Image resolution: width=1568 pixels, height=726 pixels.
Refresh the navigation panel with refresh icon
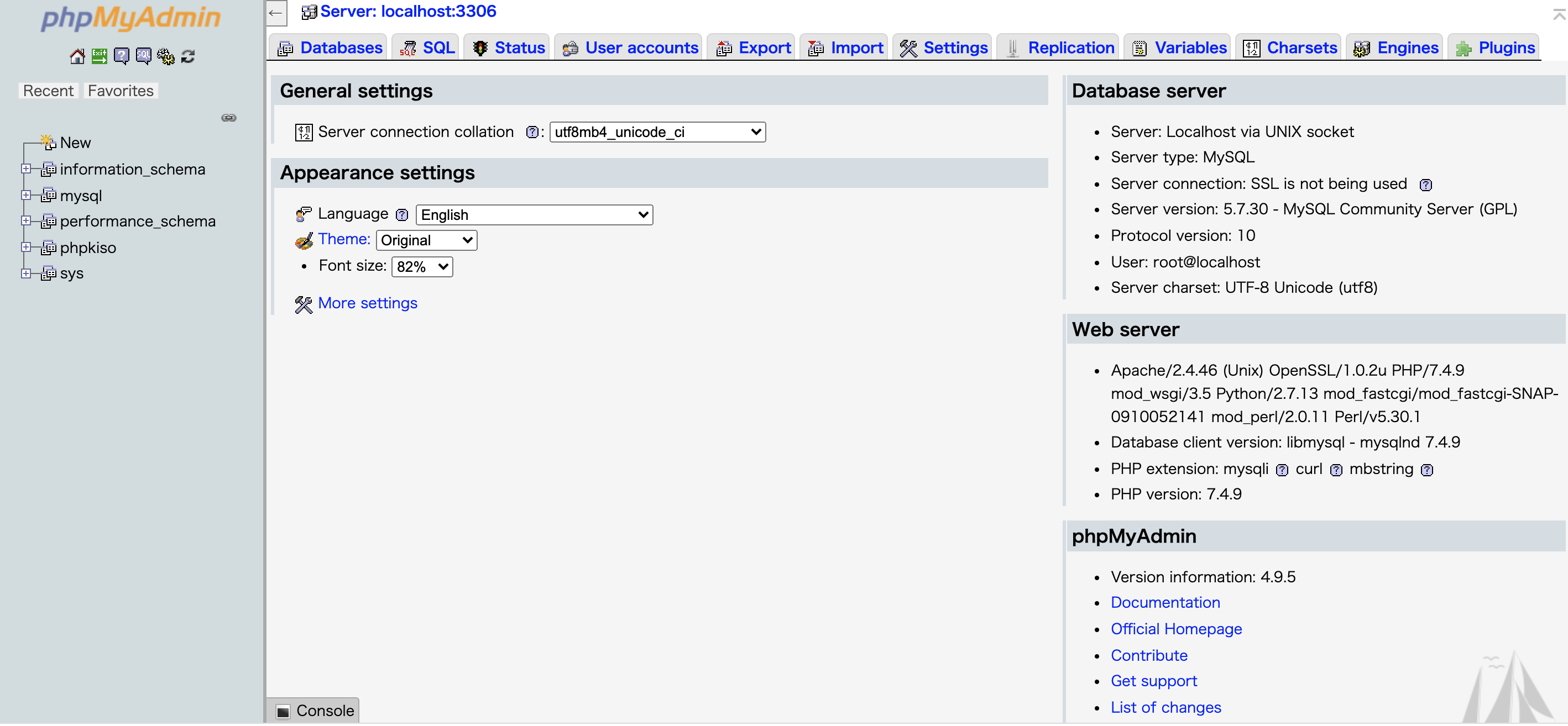tap(187, 55)
